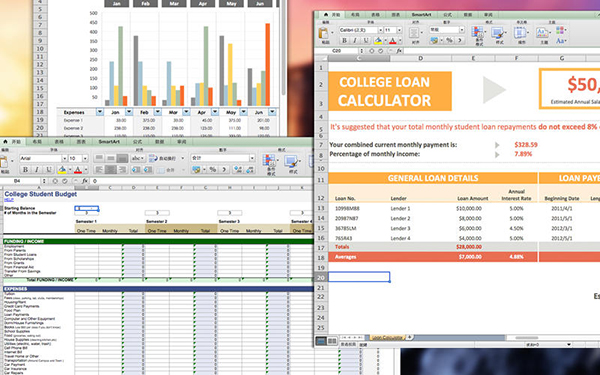Click the yellow fill color bucket in the College Student Budget ribbon

point(62,170)
